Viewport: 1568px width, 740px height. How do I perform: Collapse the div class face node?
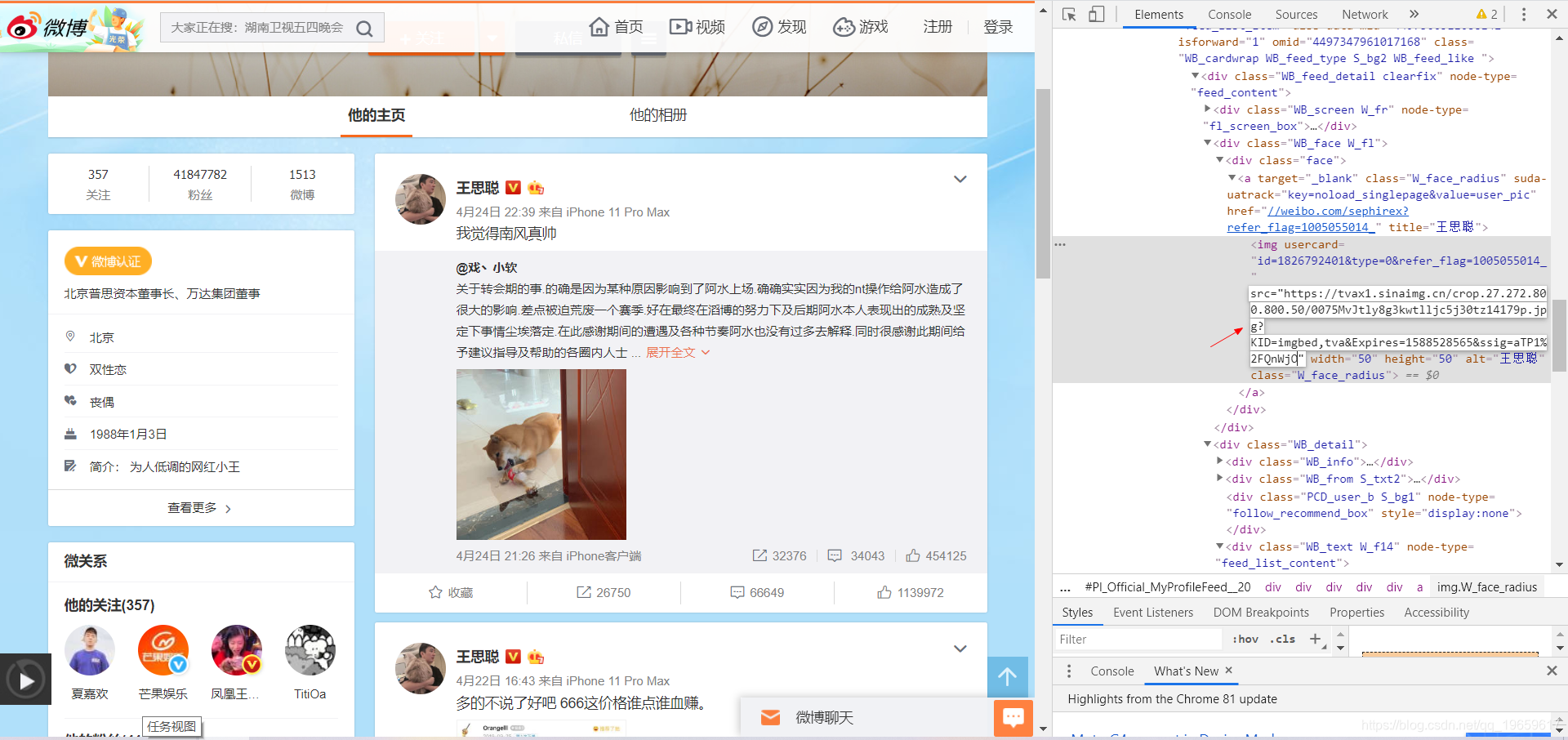pyautogui.click(x=1220, y=159)
